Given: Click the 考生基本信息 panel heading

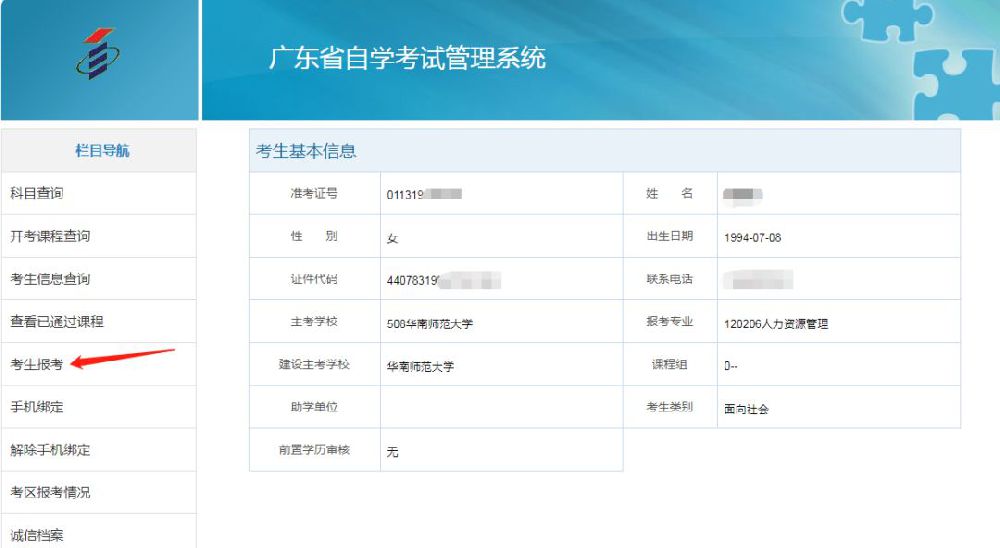Looking at the screenshot, I should (306, 151).
